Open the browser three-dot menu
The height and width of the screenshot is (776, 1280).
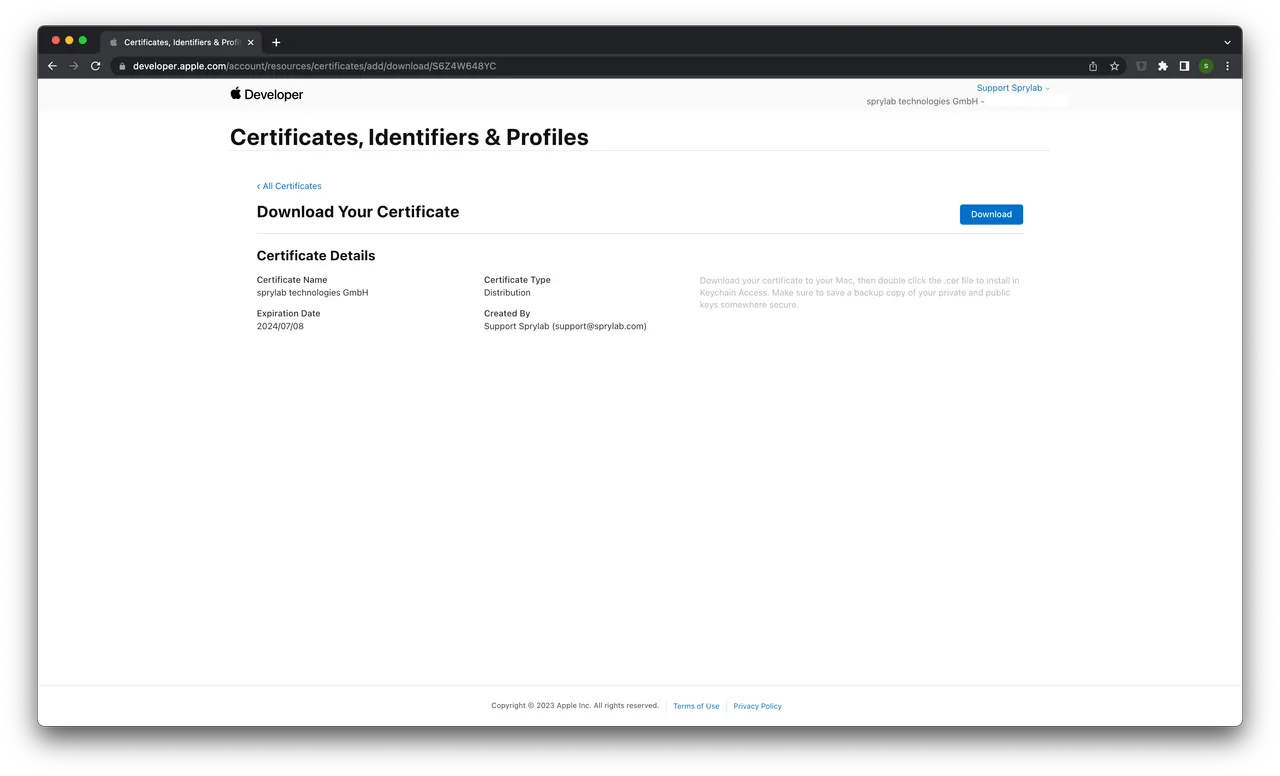coord(1227,66)
